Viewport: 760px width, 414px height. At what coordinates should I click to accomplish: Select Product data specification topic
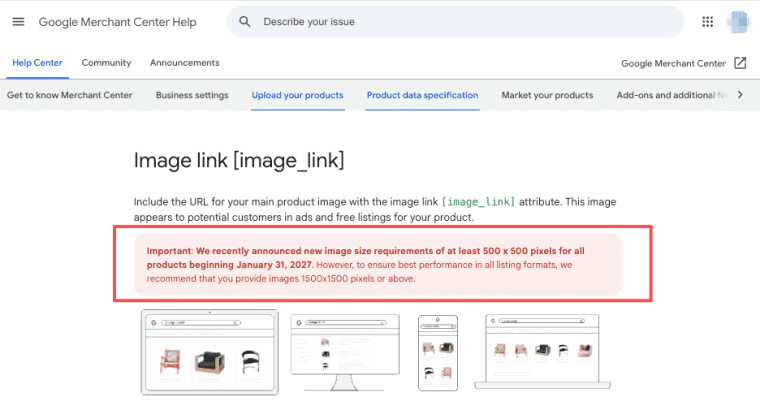point(422,95)
